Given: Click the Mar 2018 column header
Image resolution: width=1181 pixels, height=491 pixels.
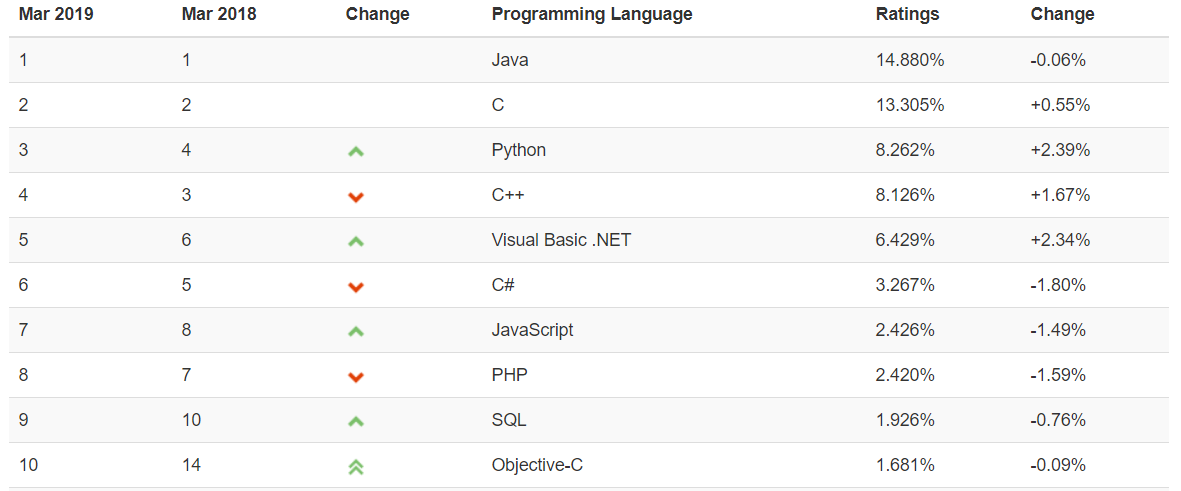Looking at the screenshot, I should tap(219, 14).
